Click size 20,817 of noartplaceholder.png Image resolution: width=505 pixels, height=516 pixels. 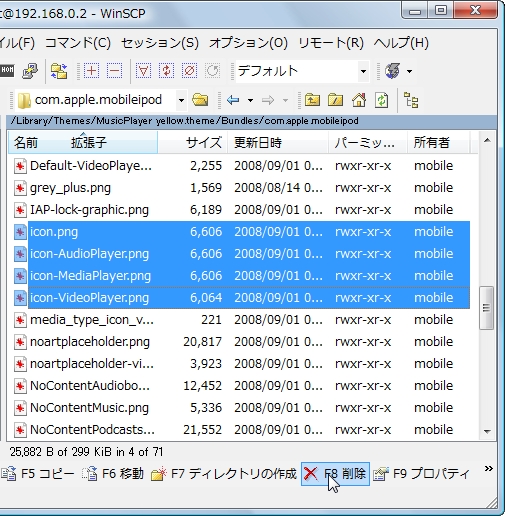pyautogui.click(x=202, y=342)
